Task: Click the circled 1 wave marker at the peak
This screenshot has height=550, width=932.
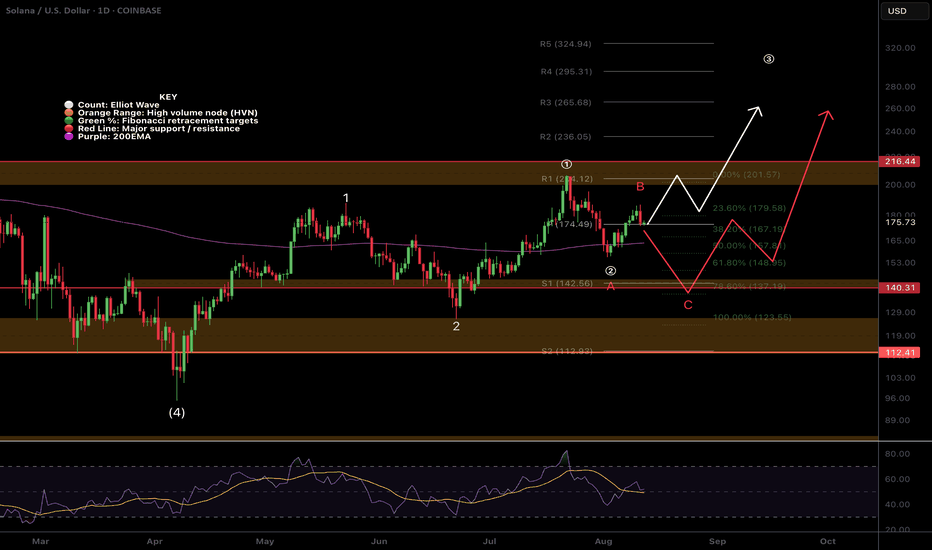Action: tap(566, 164)
